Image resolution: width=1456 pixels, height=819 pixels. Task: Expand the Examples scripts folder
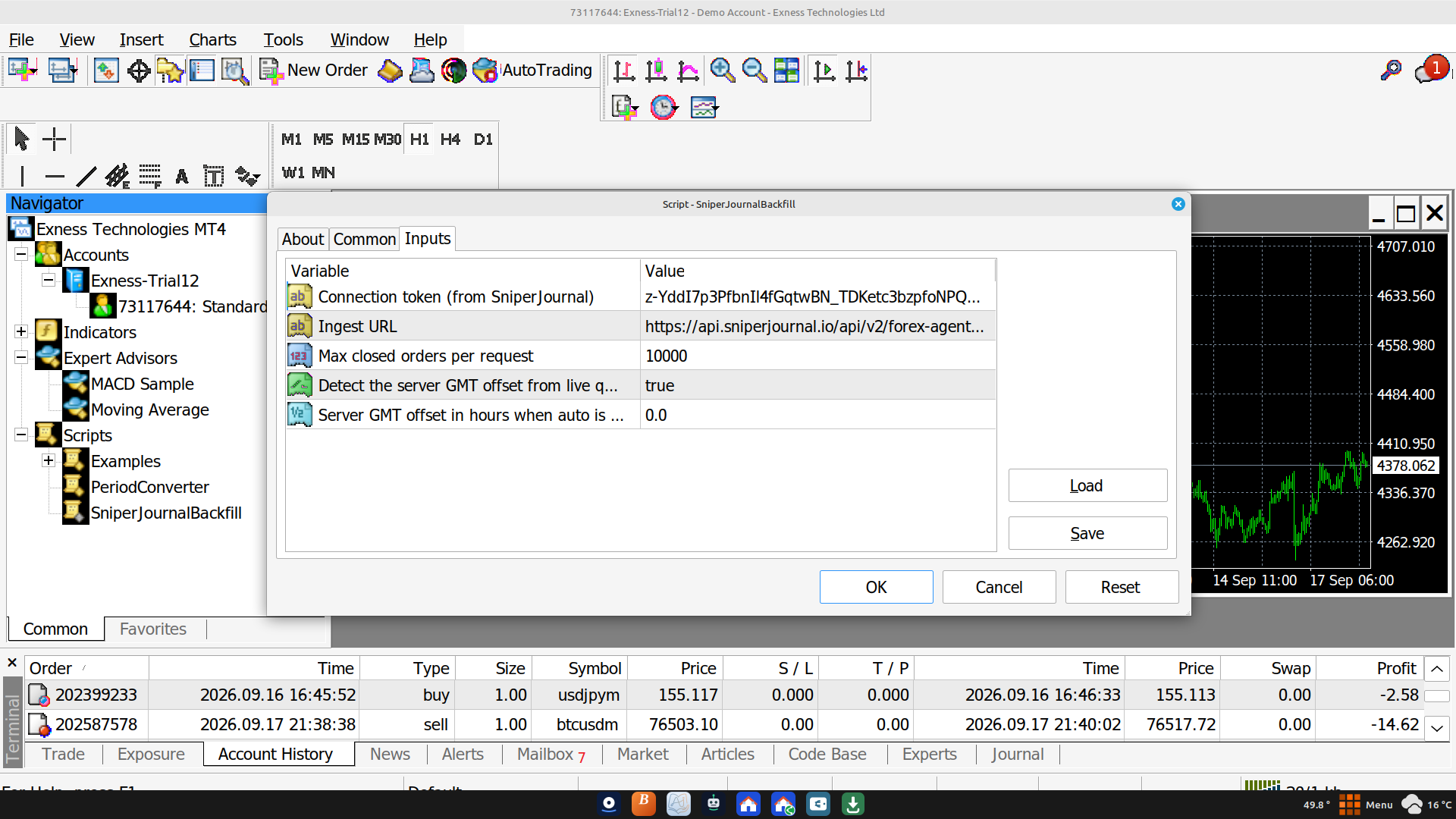click(x=49, y=460)
